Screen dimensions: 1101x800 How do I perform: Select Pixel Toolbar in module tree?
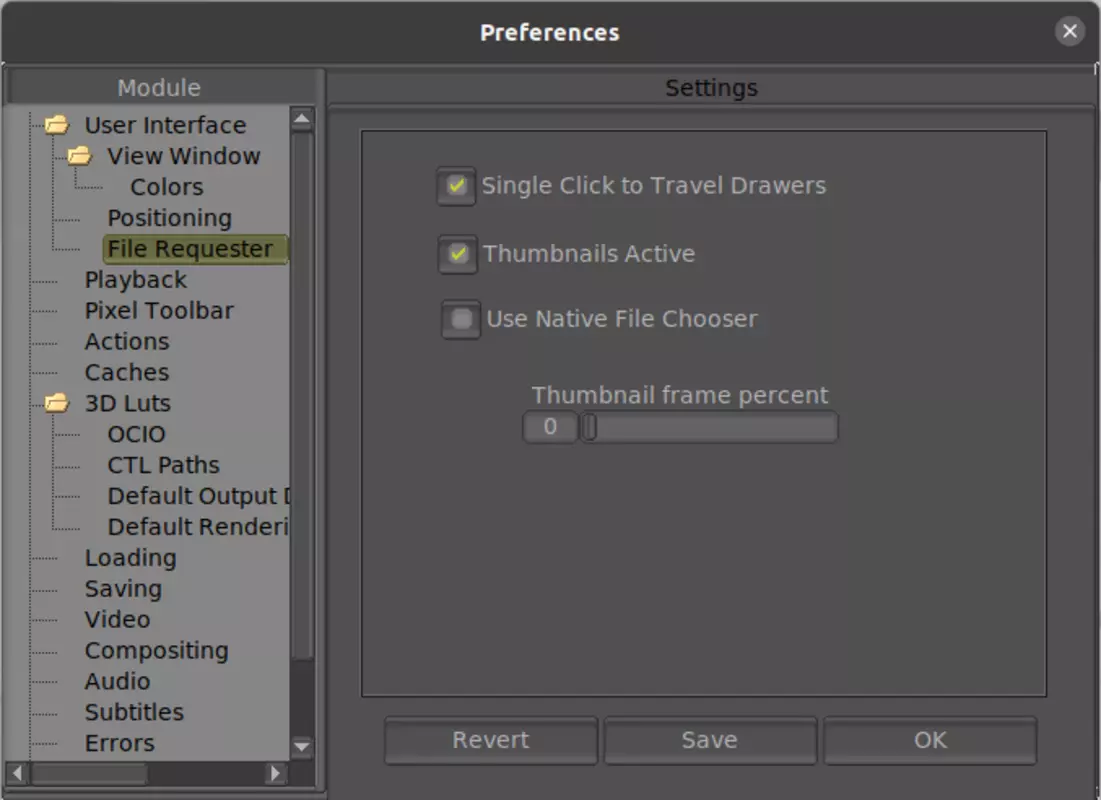159,310
